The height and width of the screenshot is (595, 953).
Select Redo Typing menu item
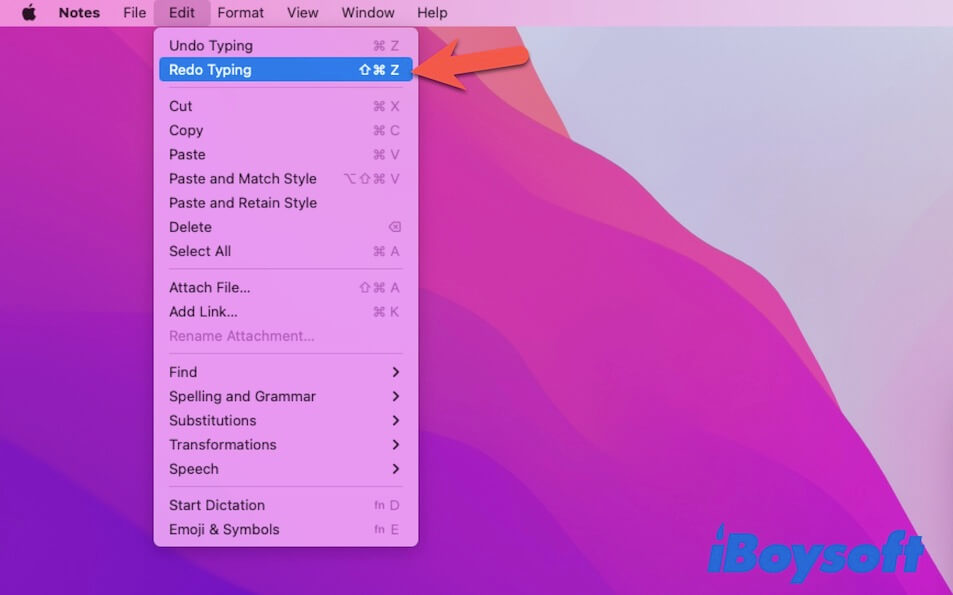click(x=211, y=70)
